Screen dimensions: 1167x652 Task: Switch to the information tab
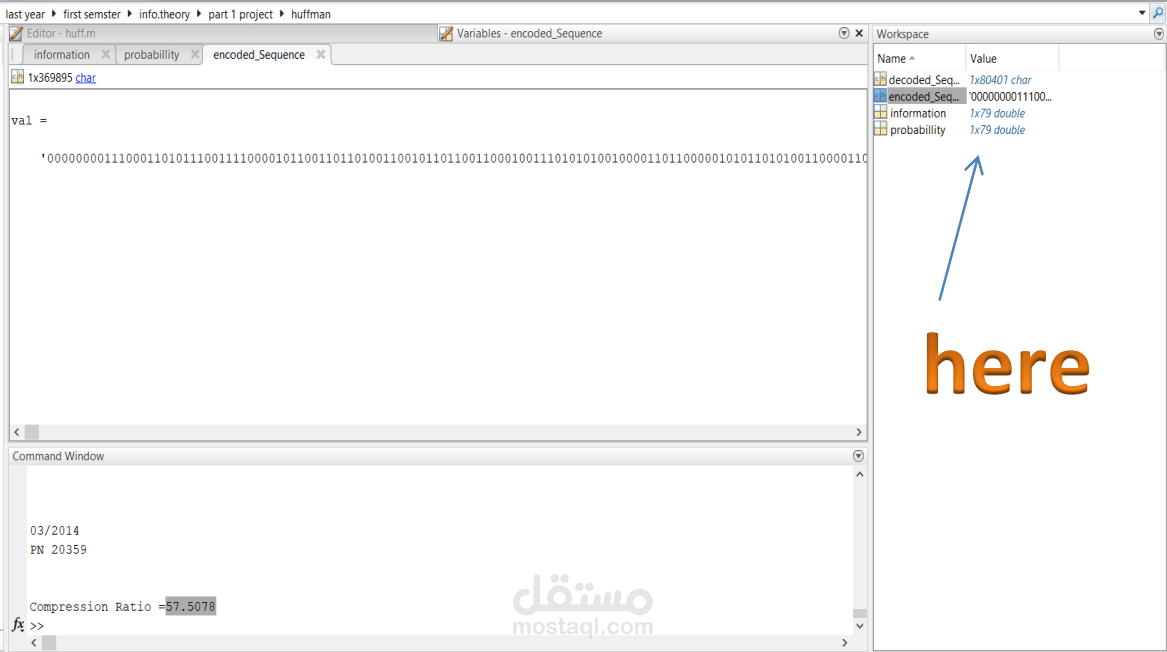[60, 55]
